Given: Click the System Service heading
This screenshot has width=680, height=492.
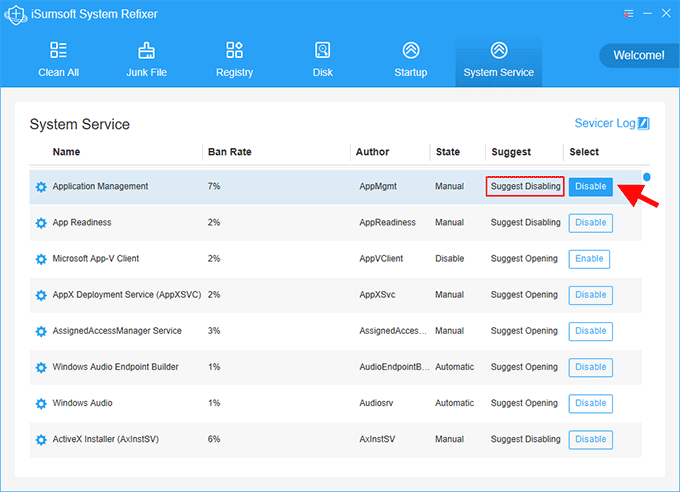Looking at the screenshot, I should [79, 124].
